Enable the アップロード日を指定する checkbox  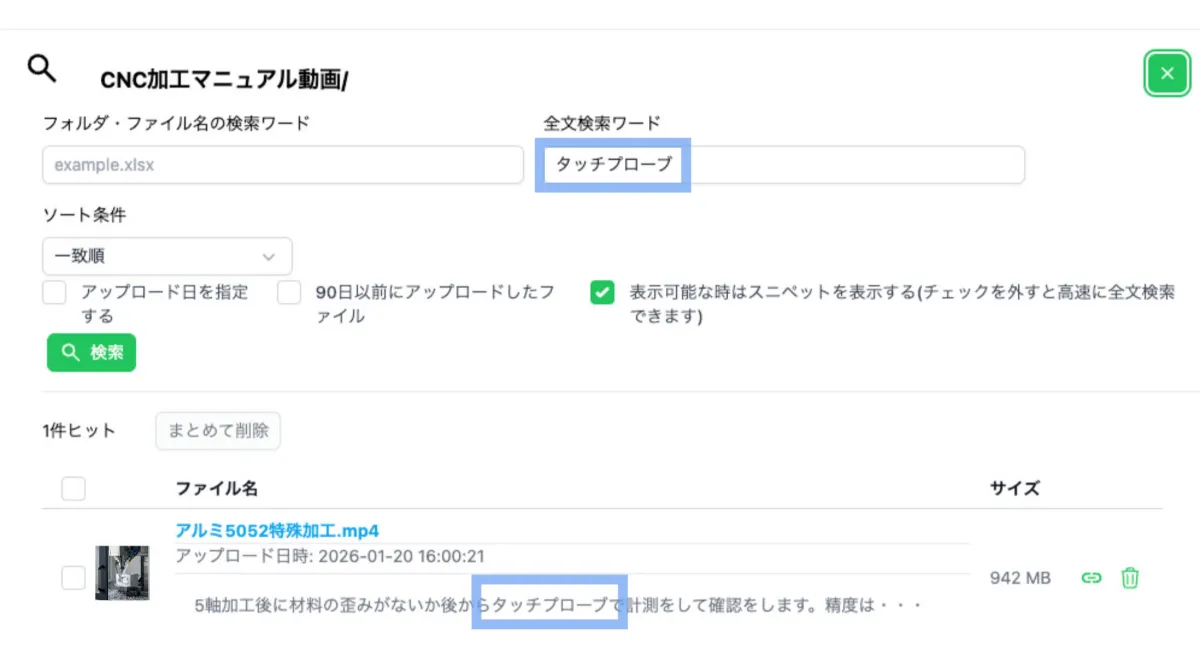click(x=55, y=293)
